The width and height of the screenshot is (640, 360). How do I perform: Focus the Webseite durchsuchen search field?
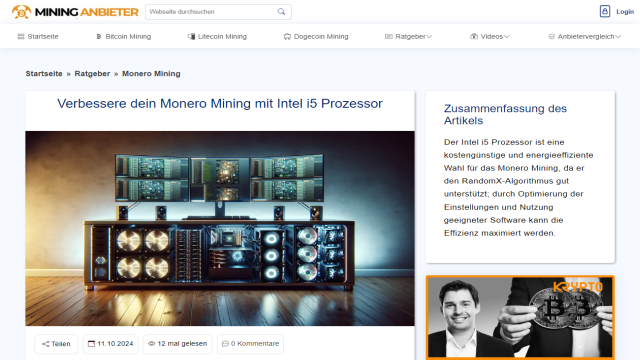pos(218,12)
